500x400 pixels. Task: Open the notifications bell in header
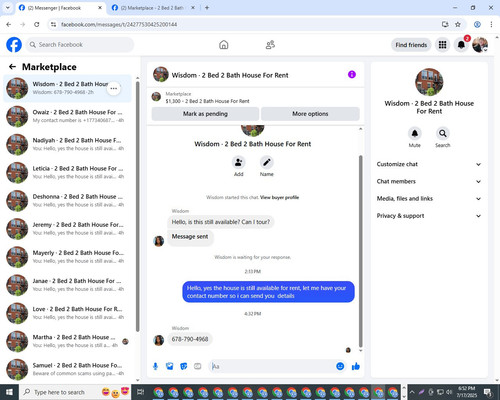pyautogui.click(x=461, y=45)
